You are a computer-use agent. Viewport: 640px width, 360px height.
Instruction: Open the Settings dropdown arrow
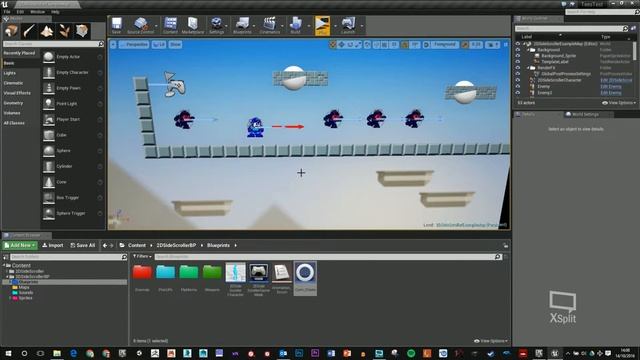pyautogui.click(x=227, y=26)
